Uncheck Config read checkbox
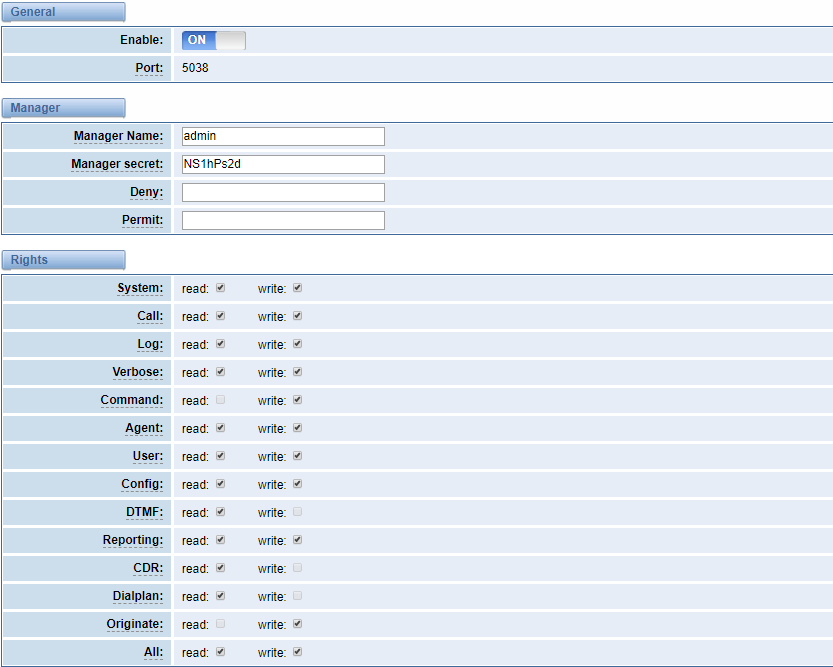This screenshot has height=667, width=833. (220, 484)
